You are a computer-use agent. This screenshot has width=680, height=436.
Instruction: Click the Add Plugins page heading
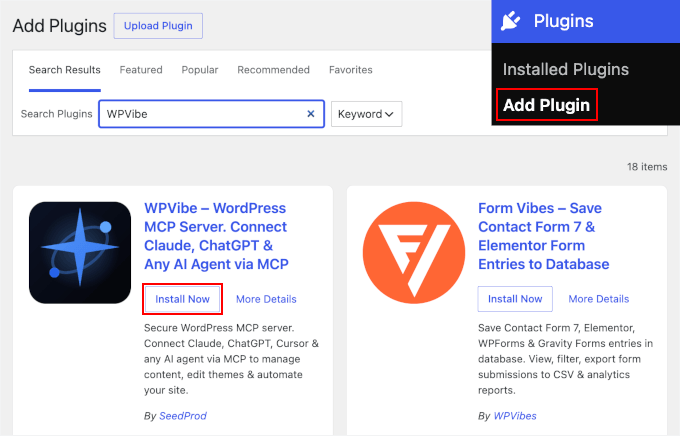(59, 26)
